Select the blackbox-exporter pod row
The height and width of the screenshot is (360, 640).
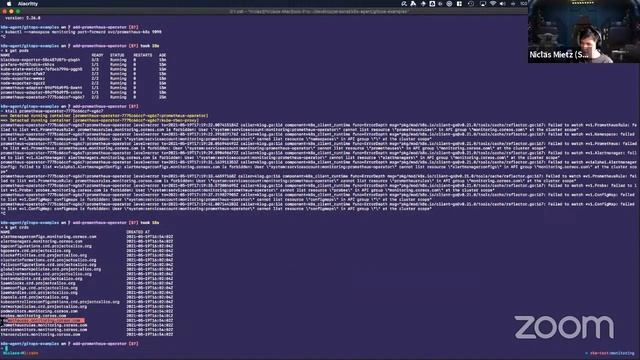tap(83, 60)
